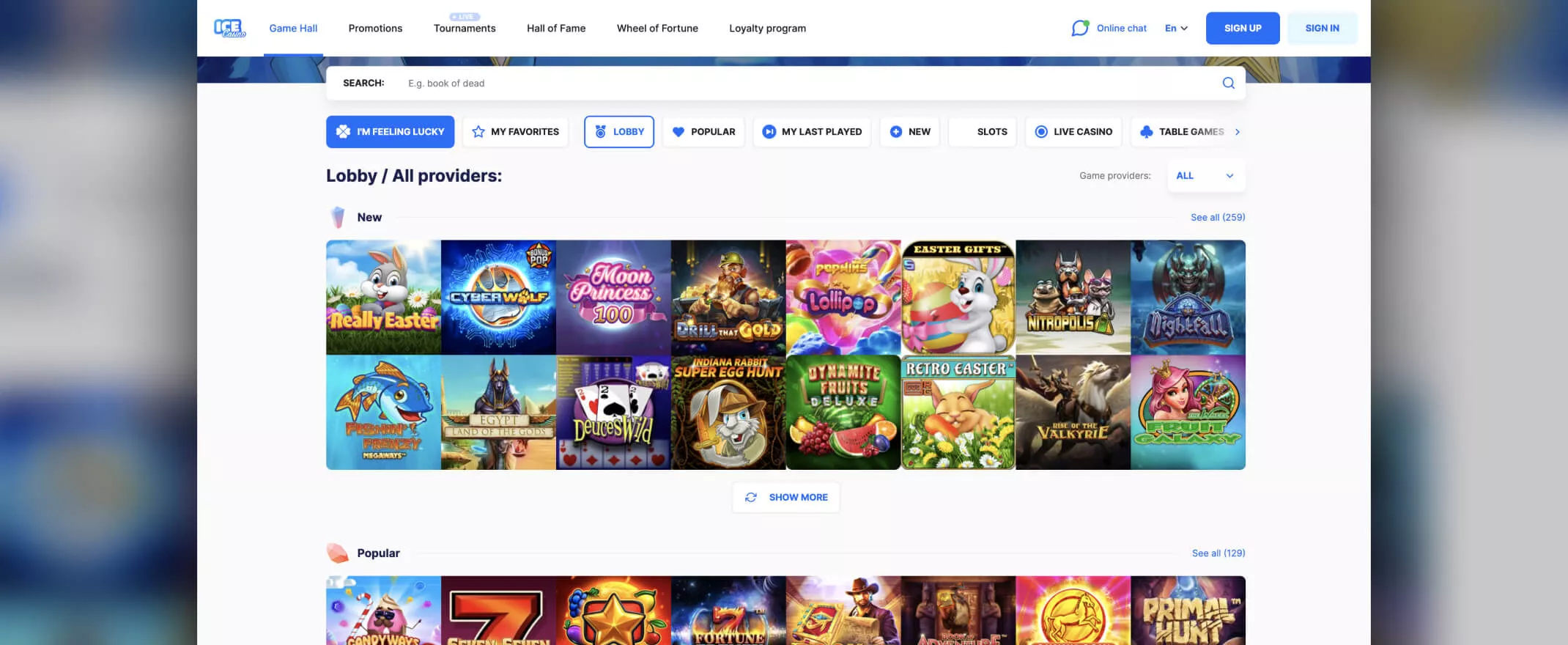Open the Game Hall tab

click(x=293, y=28)
